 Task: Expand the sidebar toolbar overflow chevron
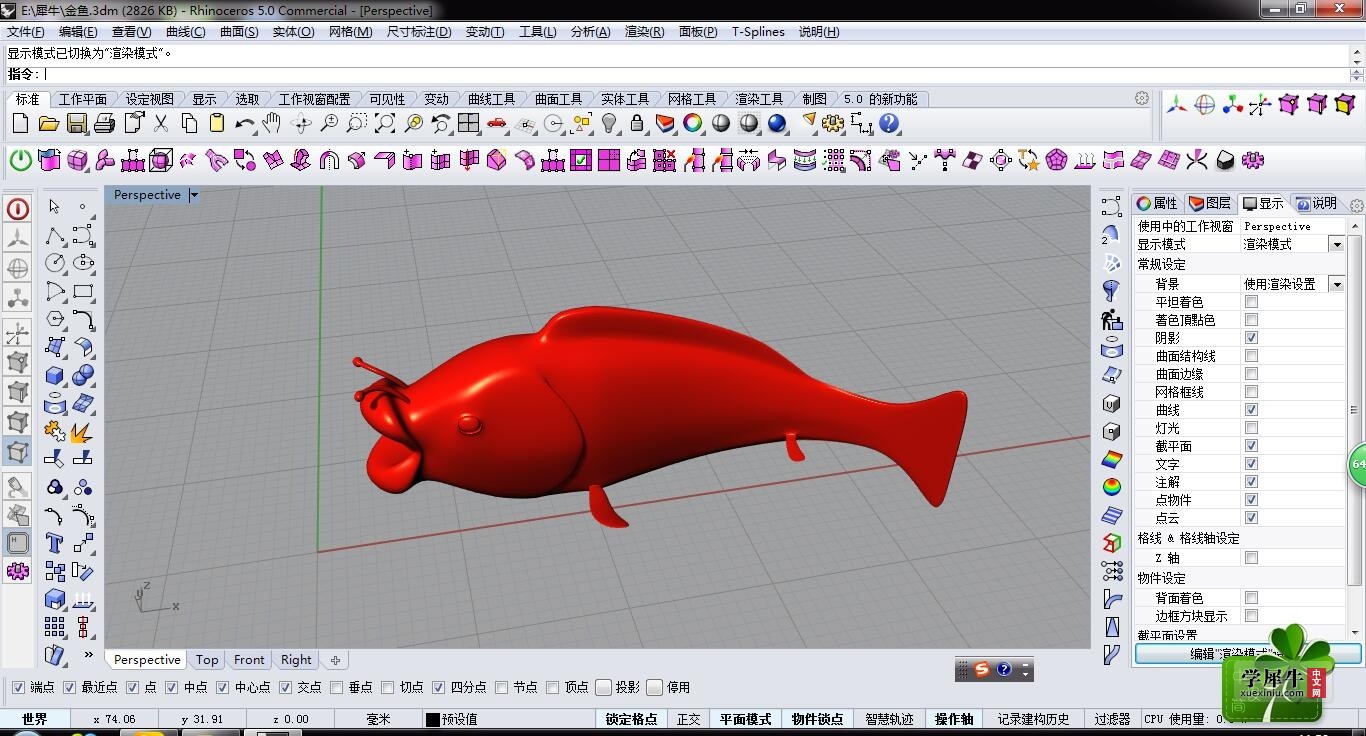tap(88, 655)
